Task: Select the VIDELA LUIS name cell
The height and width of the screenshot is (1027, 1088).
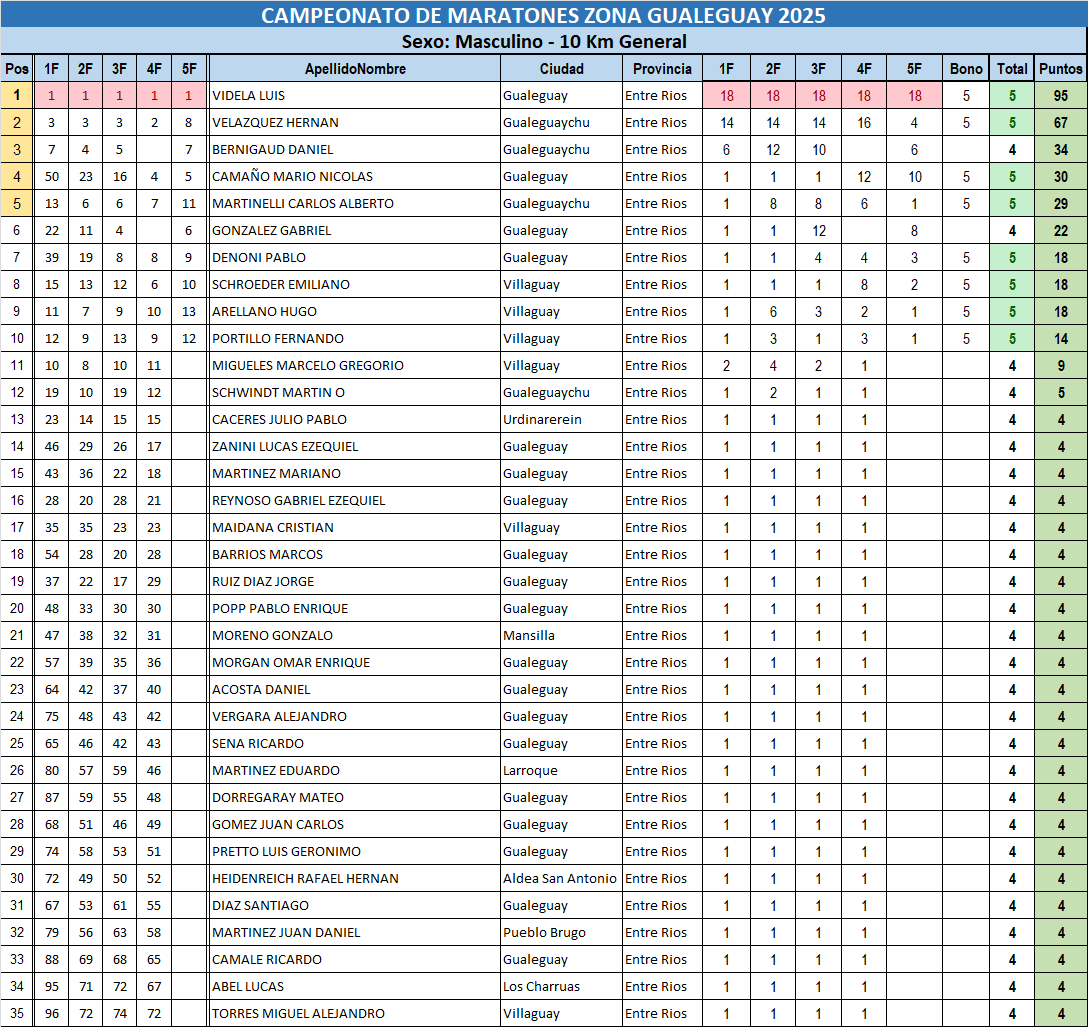Action: coord(355,96)
